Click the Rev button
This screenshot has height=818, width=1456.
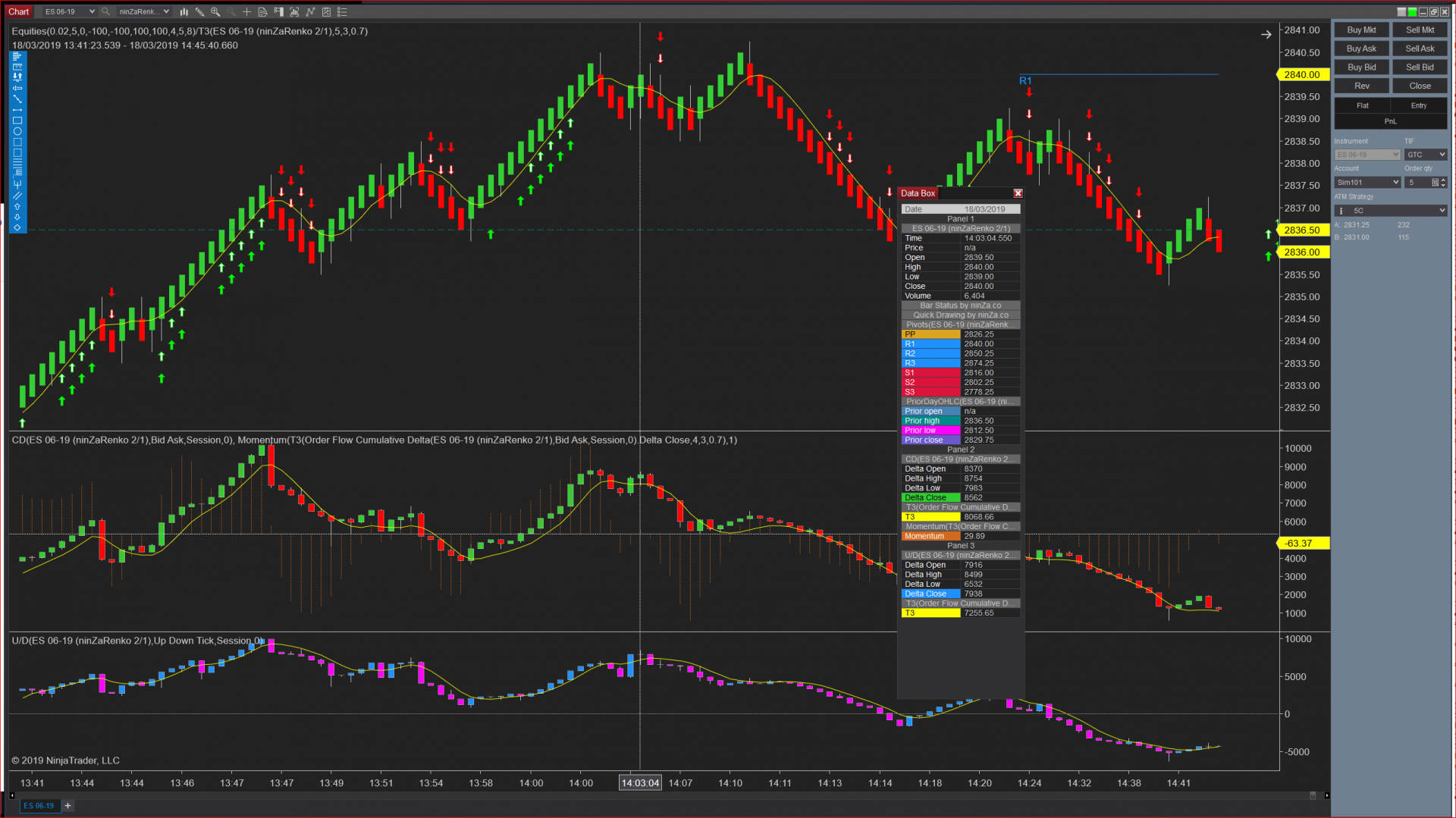pos(1361,86)
